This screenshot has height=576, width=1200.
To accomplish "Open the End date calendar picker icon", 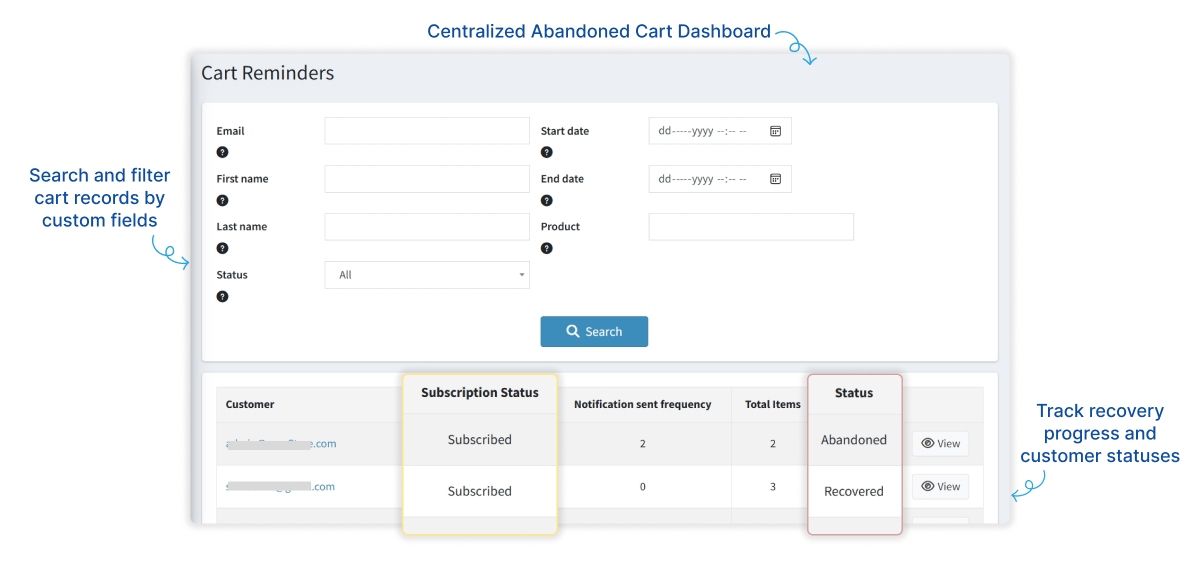I will pos(775,179).
